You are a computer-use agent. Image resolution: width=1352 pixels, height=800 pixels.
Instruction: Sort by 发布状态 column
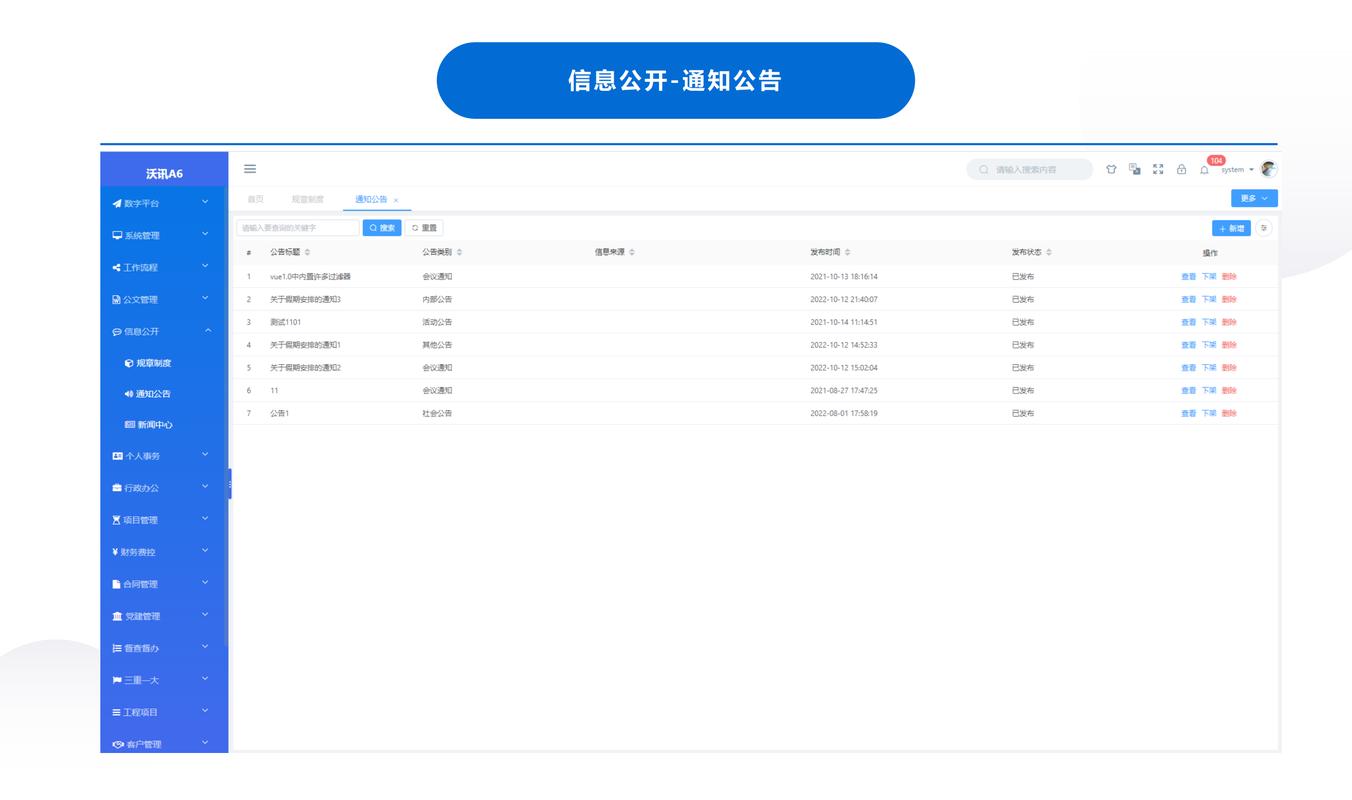coord(1049,252)
